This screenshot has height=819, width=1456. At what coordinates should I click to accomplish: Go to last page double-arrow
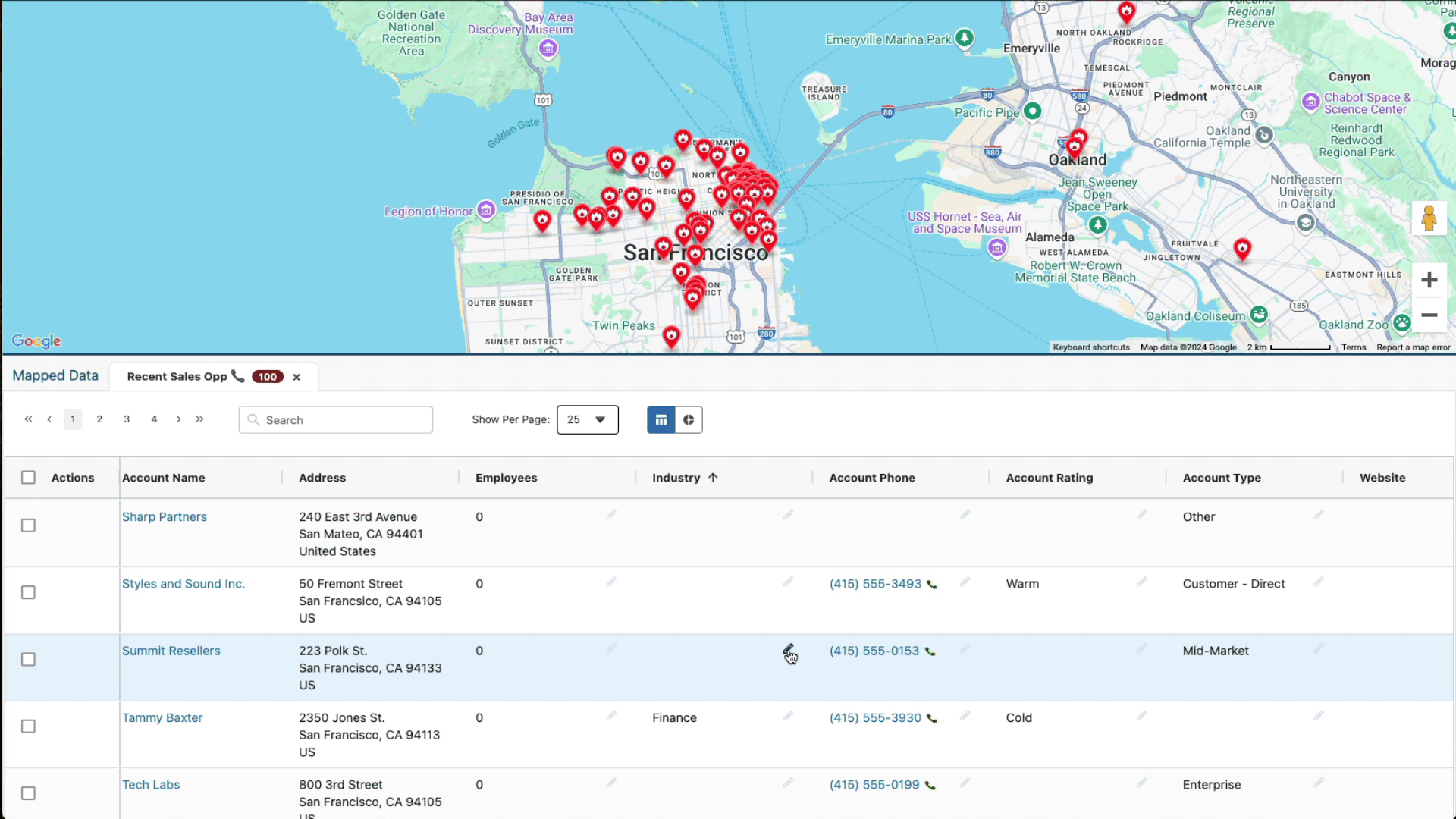click(200, 419)
